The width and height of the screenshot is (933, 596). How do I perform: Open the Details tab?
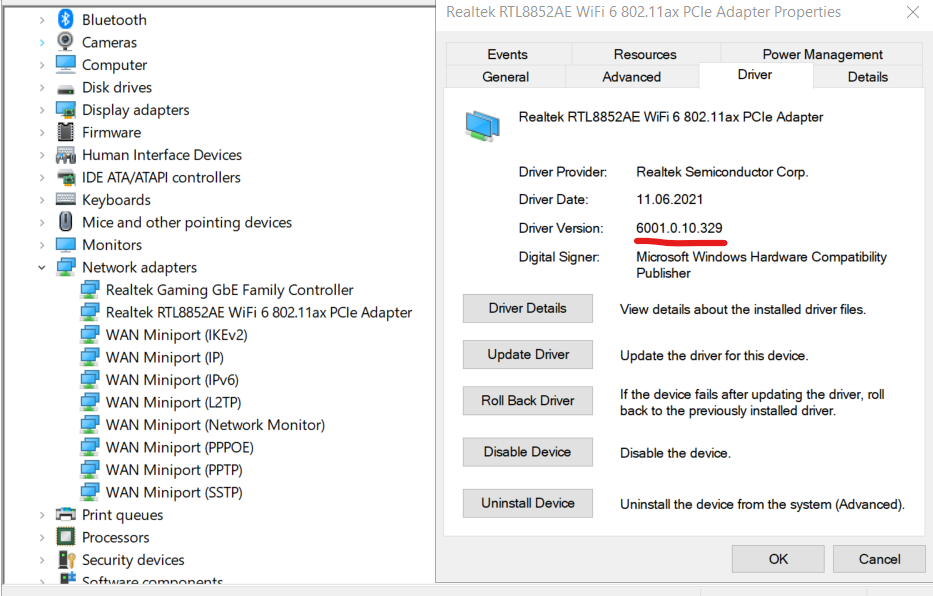(867, 77)
